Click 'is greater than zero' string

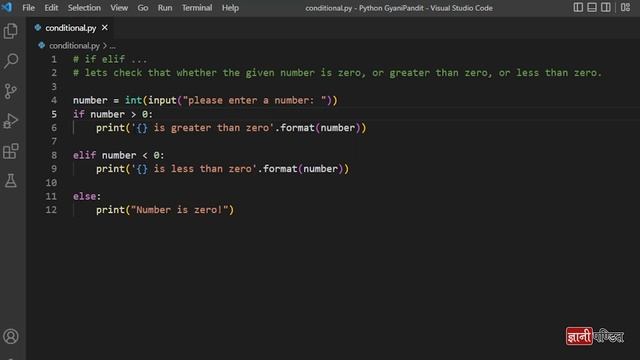[202, 128]
